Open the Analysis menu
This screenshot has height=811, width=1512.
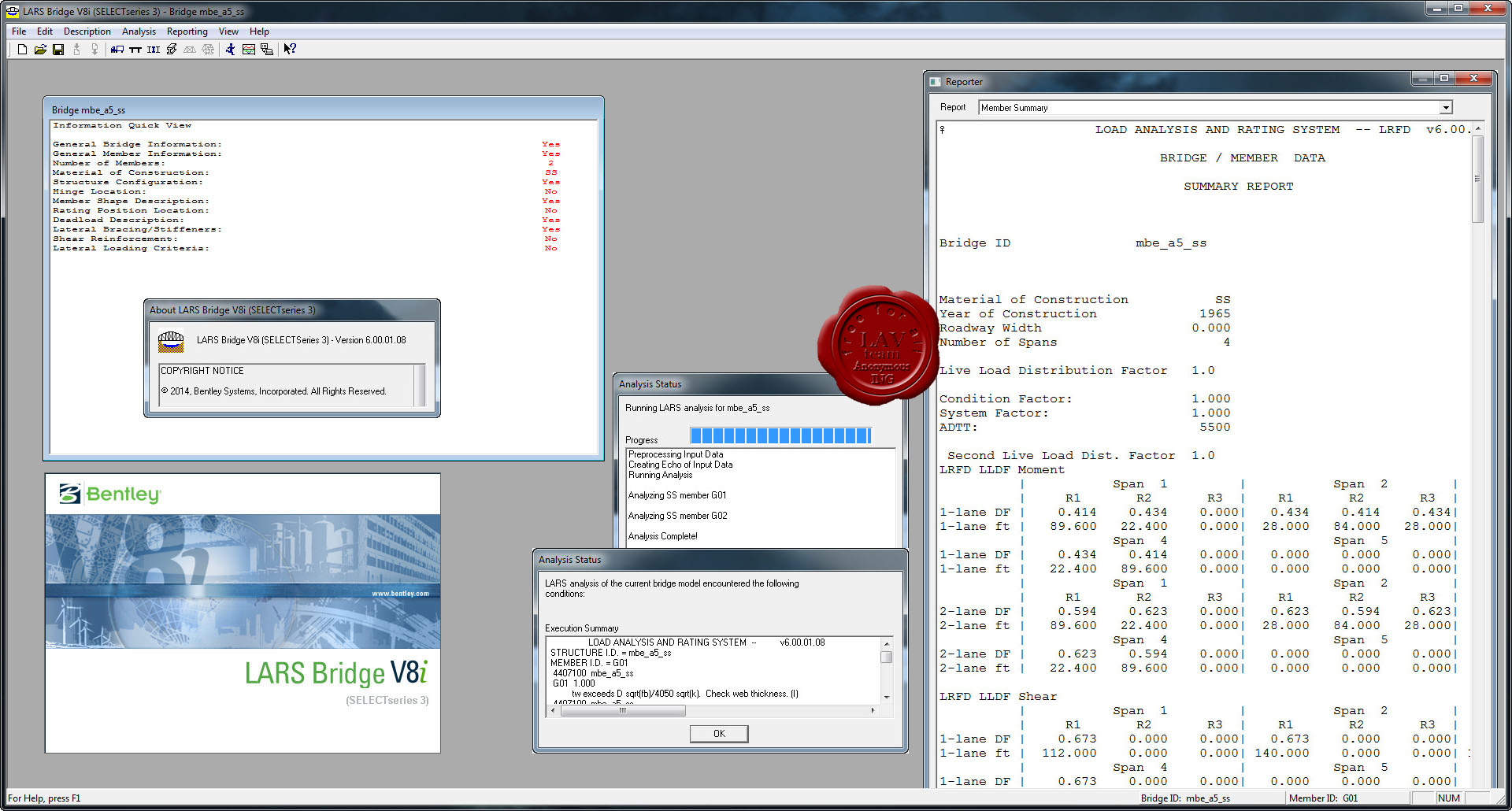pos(139,31)
